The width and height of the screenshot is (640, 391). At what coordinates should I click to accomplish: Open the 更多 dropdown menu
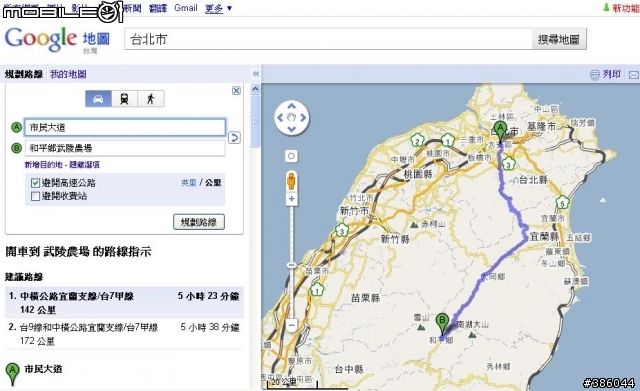[x=218, y=8]
